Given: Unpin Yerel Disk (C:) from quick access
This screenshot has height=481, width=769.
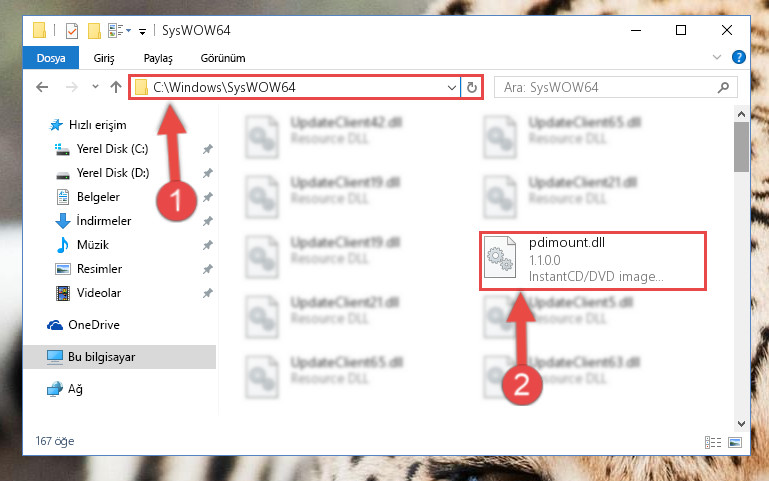Looking at the screenshot, I should [x=207, y=149].
